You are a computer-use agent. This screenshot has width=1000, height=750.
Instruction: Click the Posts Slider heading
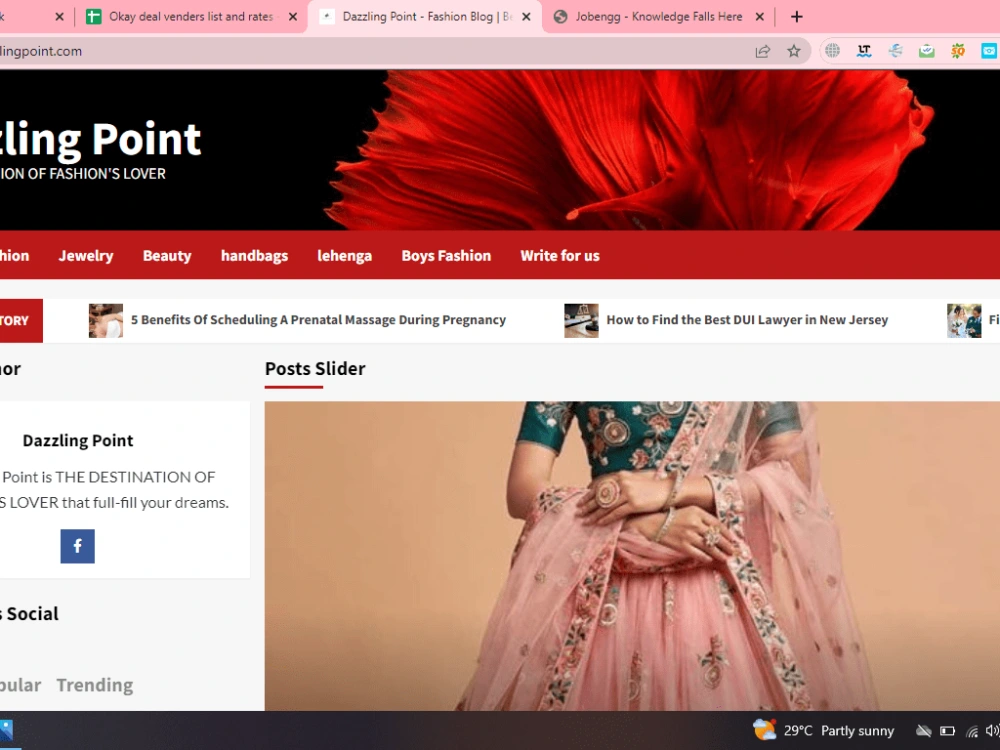315,369
